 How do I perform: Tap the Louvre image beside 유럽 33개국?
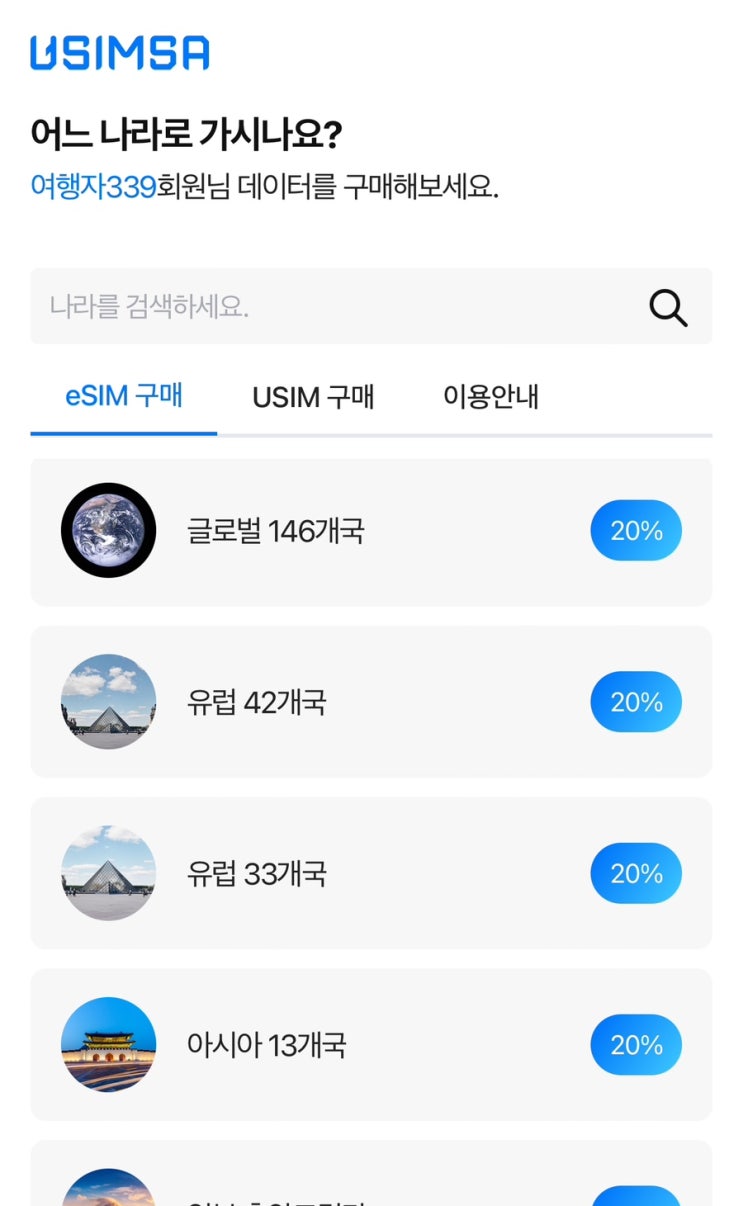pos(108,873)
